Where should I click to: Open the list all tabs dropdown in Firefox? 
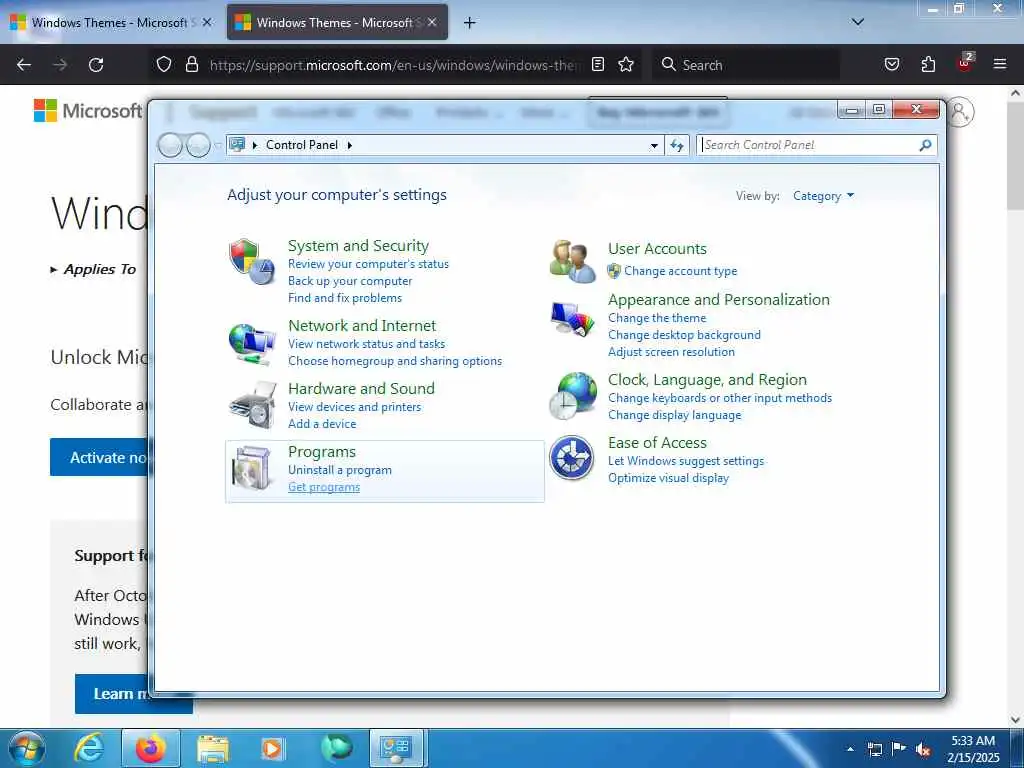pyautogui.click(x=857, y=22)
